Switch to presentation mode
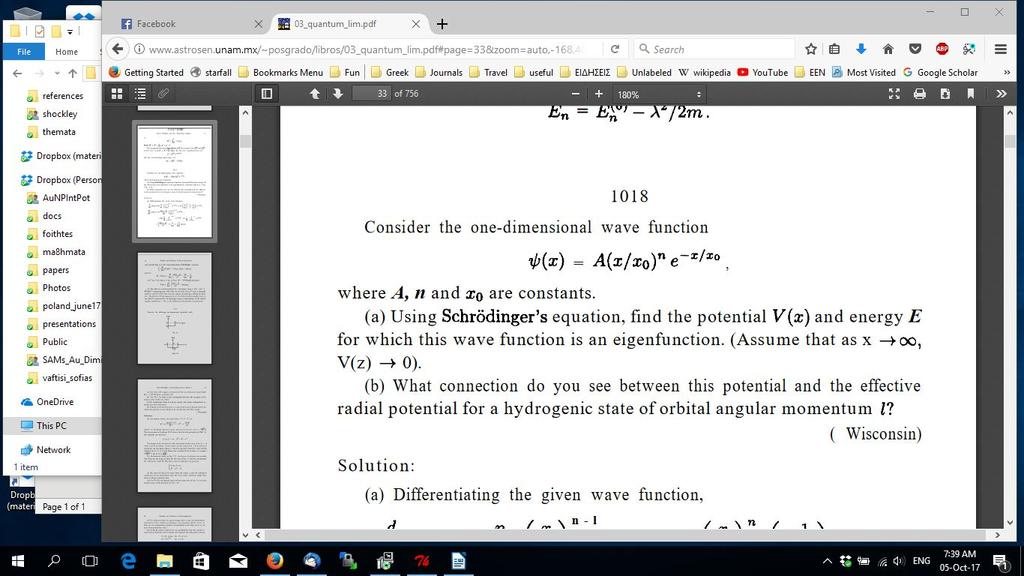 (894, 94)
